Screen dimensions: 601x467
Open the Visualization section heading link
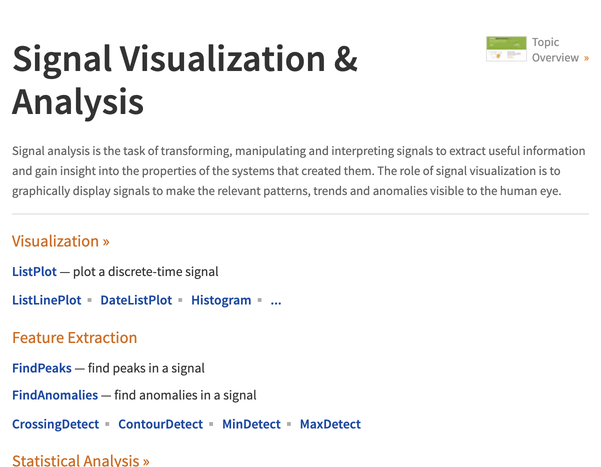click(55, 241)
